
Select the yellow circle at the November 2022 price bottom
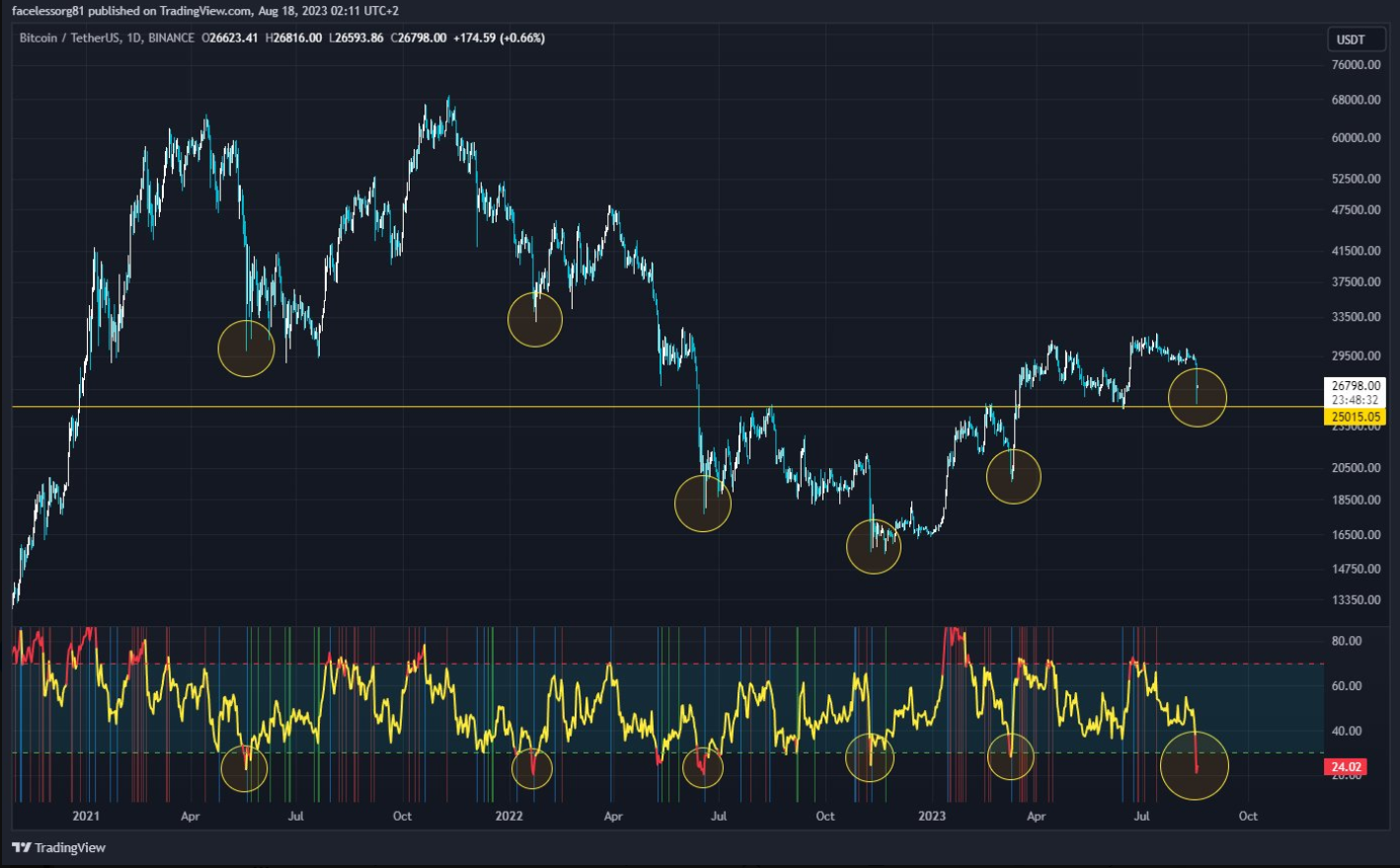(874, 546)
